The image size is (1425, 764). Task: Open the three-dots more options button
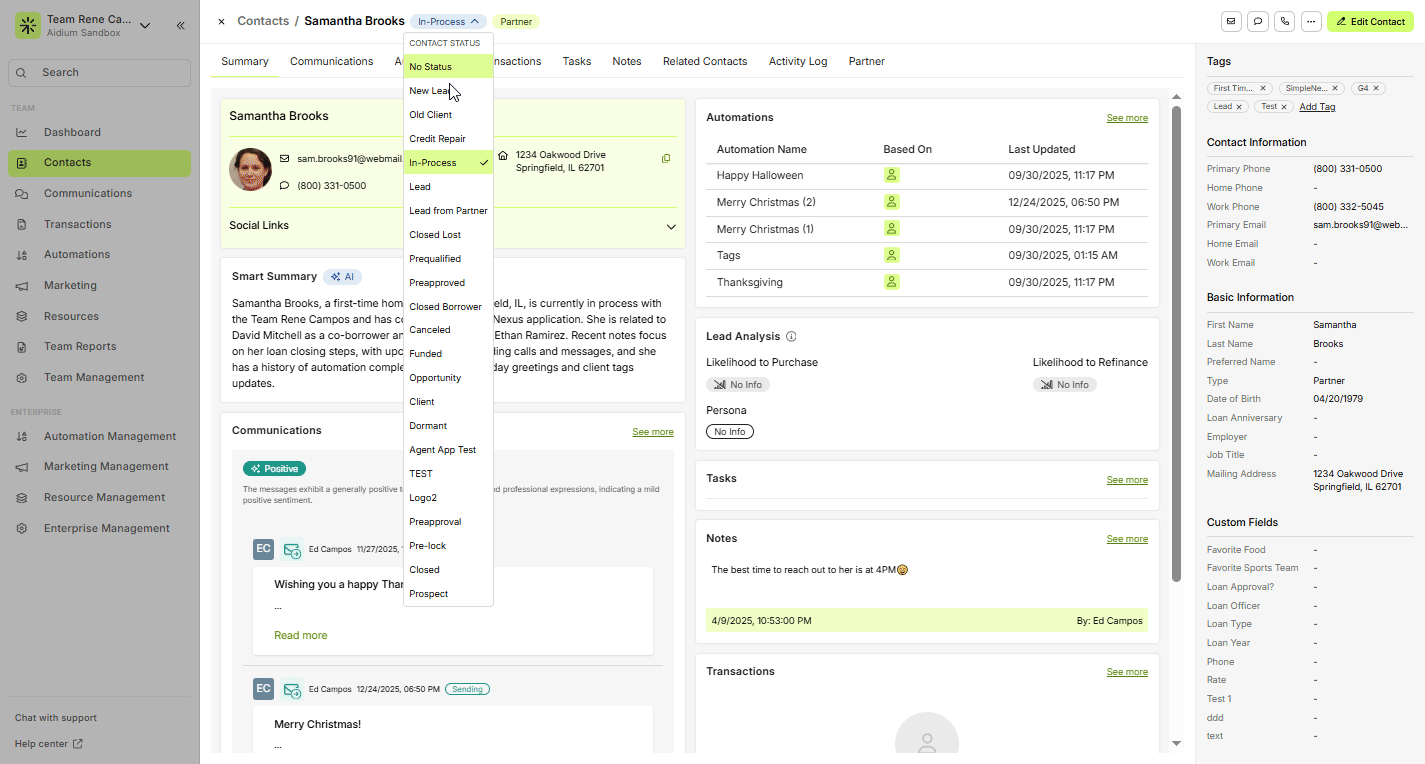click(1311, 22)
